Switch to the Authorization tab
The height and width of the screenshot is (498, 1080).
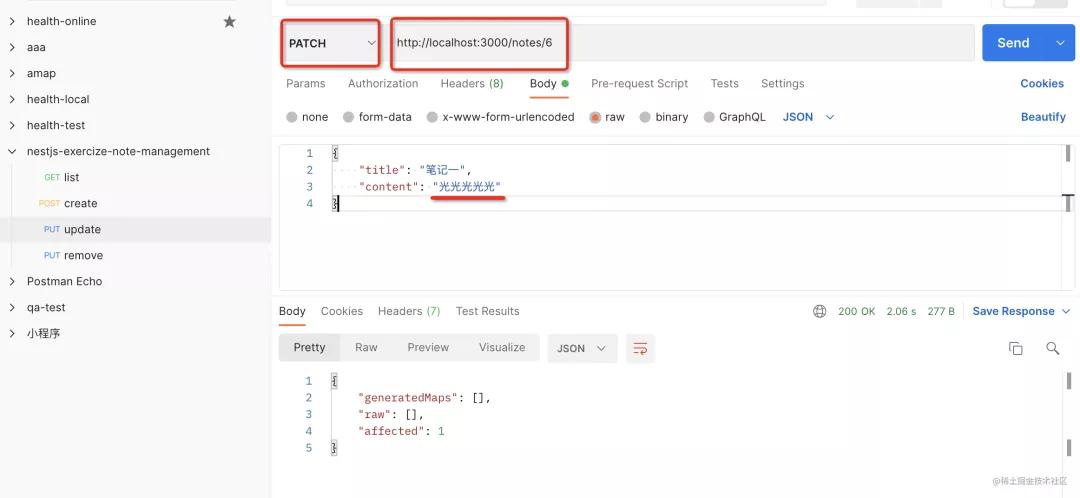[383, 84]
